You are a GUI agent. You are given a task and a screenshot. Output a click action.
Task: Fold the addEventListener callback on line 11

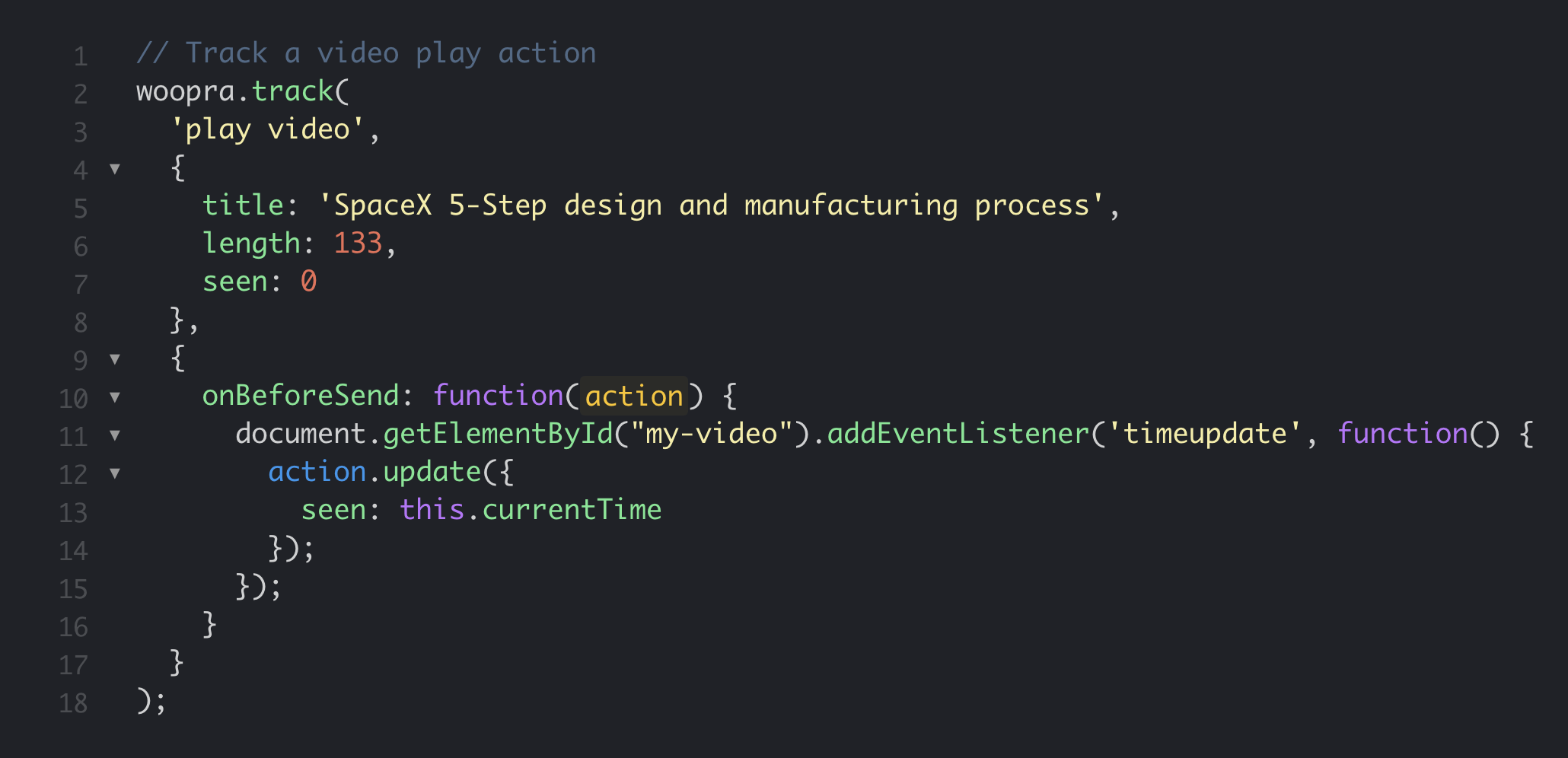pyautogui.click(x=115, y=435)
